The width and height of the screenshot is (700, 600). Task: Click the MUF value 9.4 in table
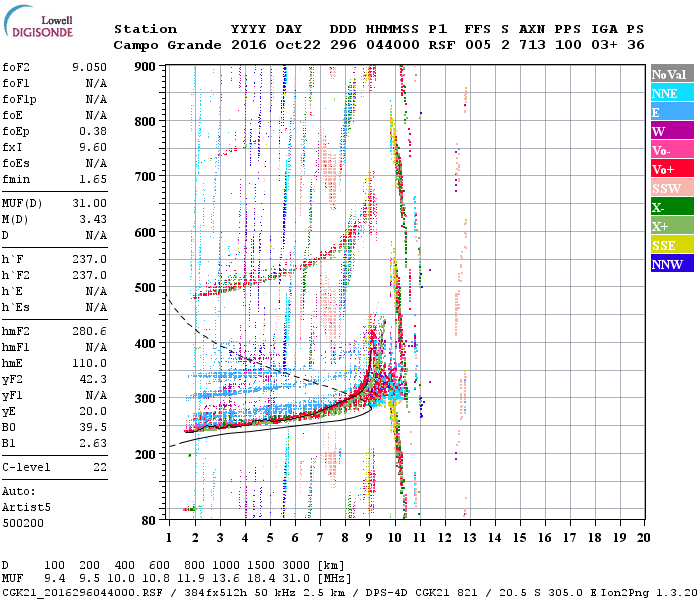[54, 579]
